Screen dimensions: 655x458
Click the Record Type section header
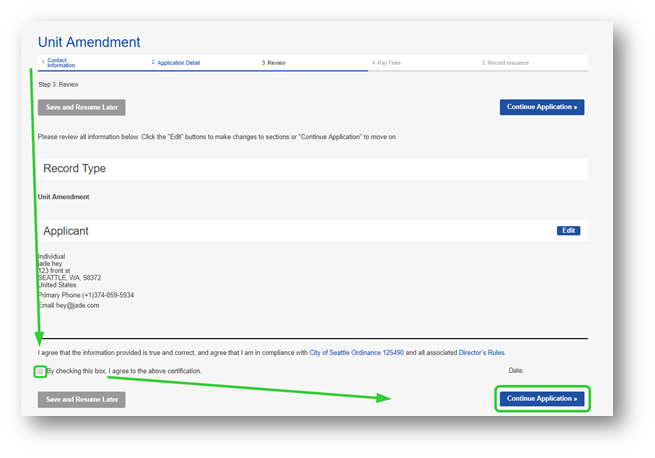click(74, 168)
